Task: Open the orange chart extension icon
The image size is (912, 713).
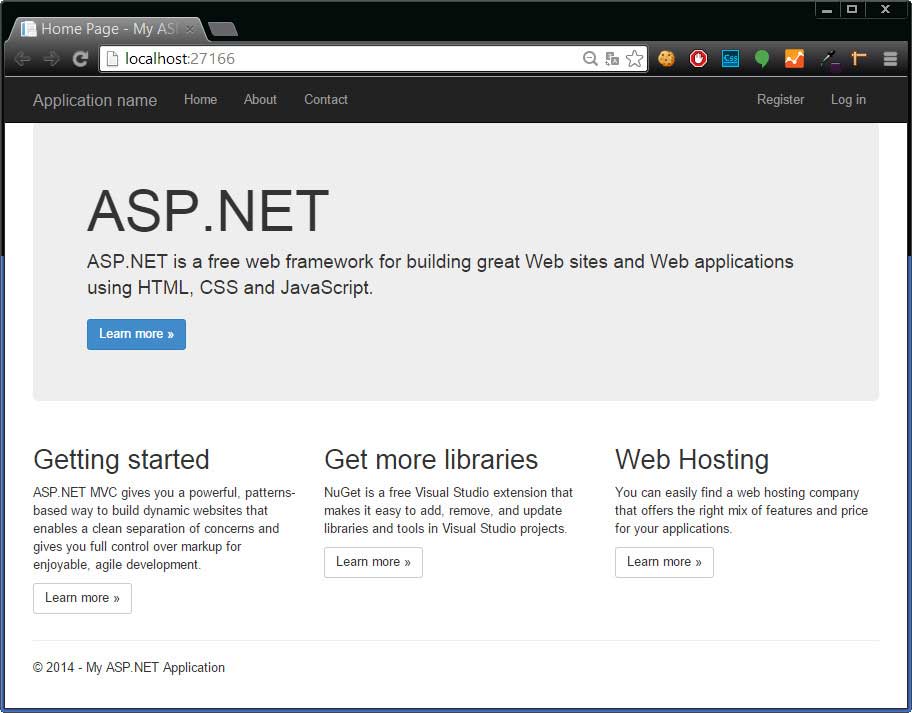Action: 795,59
